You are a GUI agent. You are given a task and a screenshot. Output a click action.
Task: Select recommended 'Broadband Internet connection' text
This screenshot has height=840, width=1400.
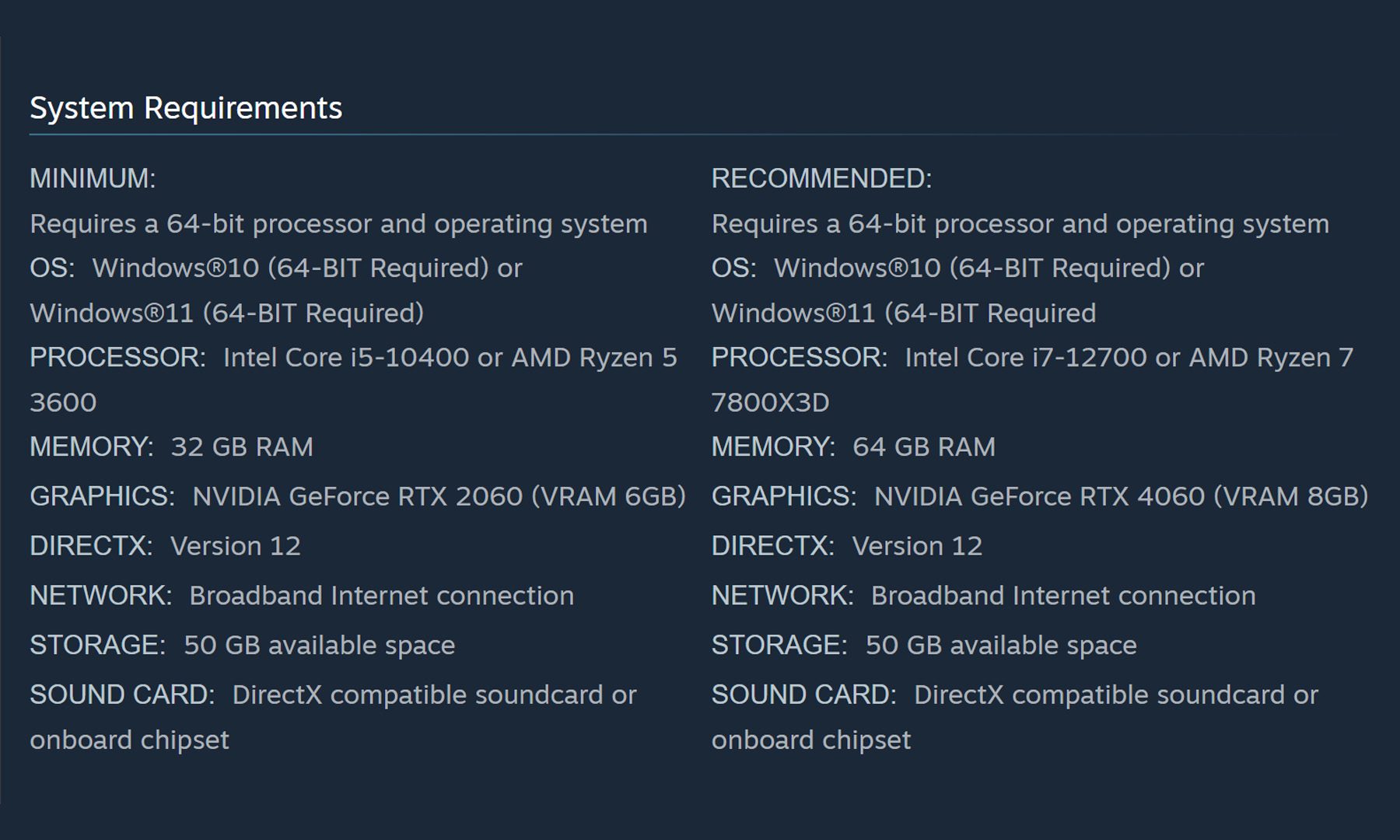pos(1063,596)
